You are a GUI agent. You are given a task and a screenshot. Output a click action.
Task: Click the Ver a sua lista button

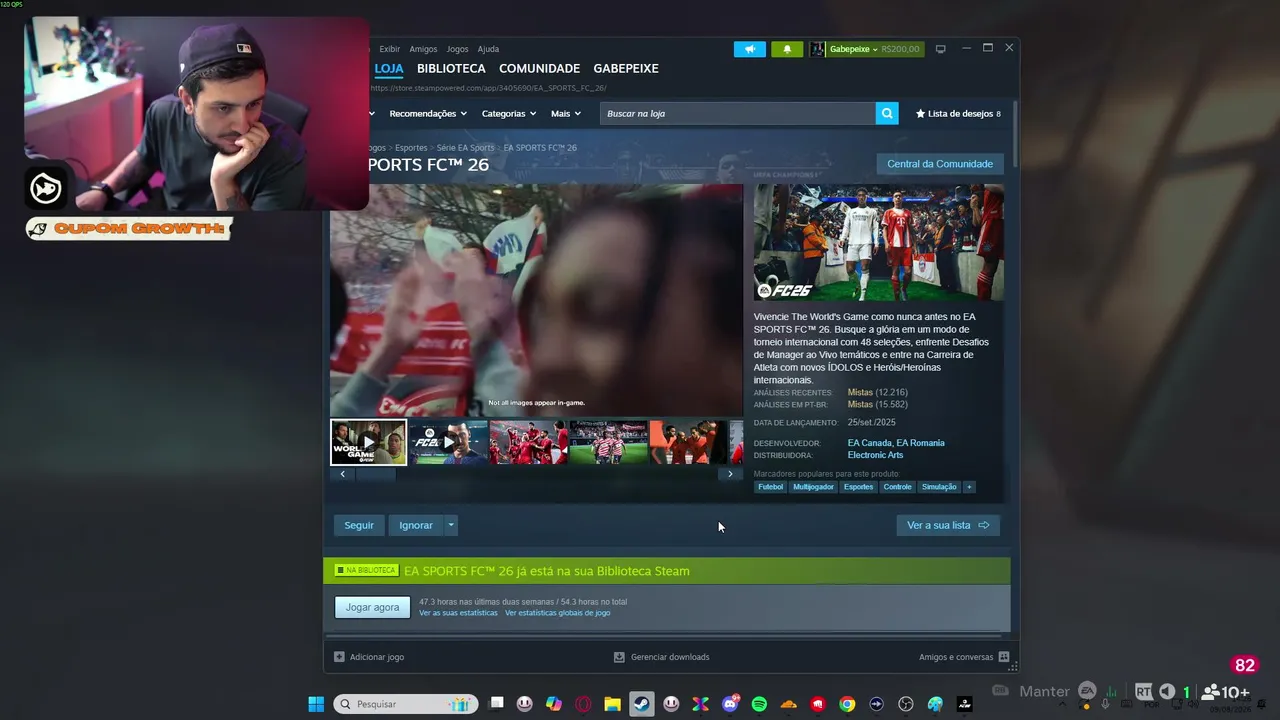[948, 525]
